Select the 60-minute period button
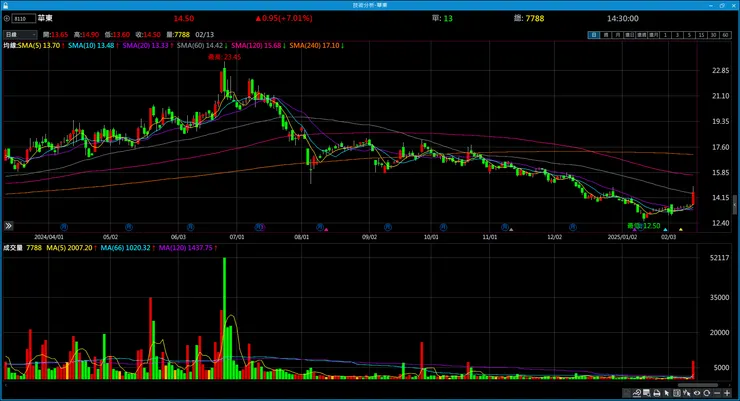The image size is (740, 401). pos(725,35)
